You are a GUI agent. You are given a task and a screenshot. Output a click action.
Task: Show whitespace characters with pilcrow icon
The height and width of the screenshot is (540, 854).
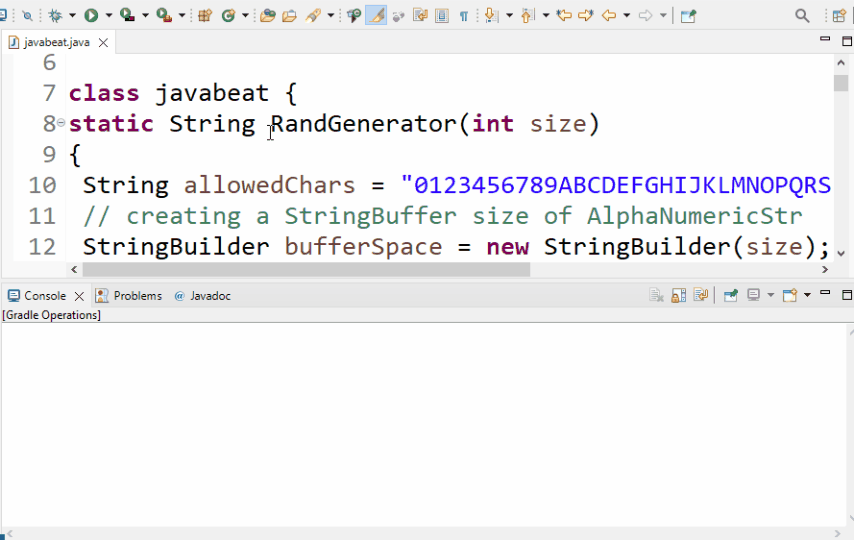click(x=463, y=16)
